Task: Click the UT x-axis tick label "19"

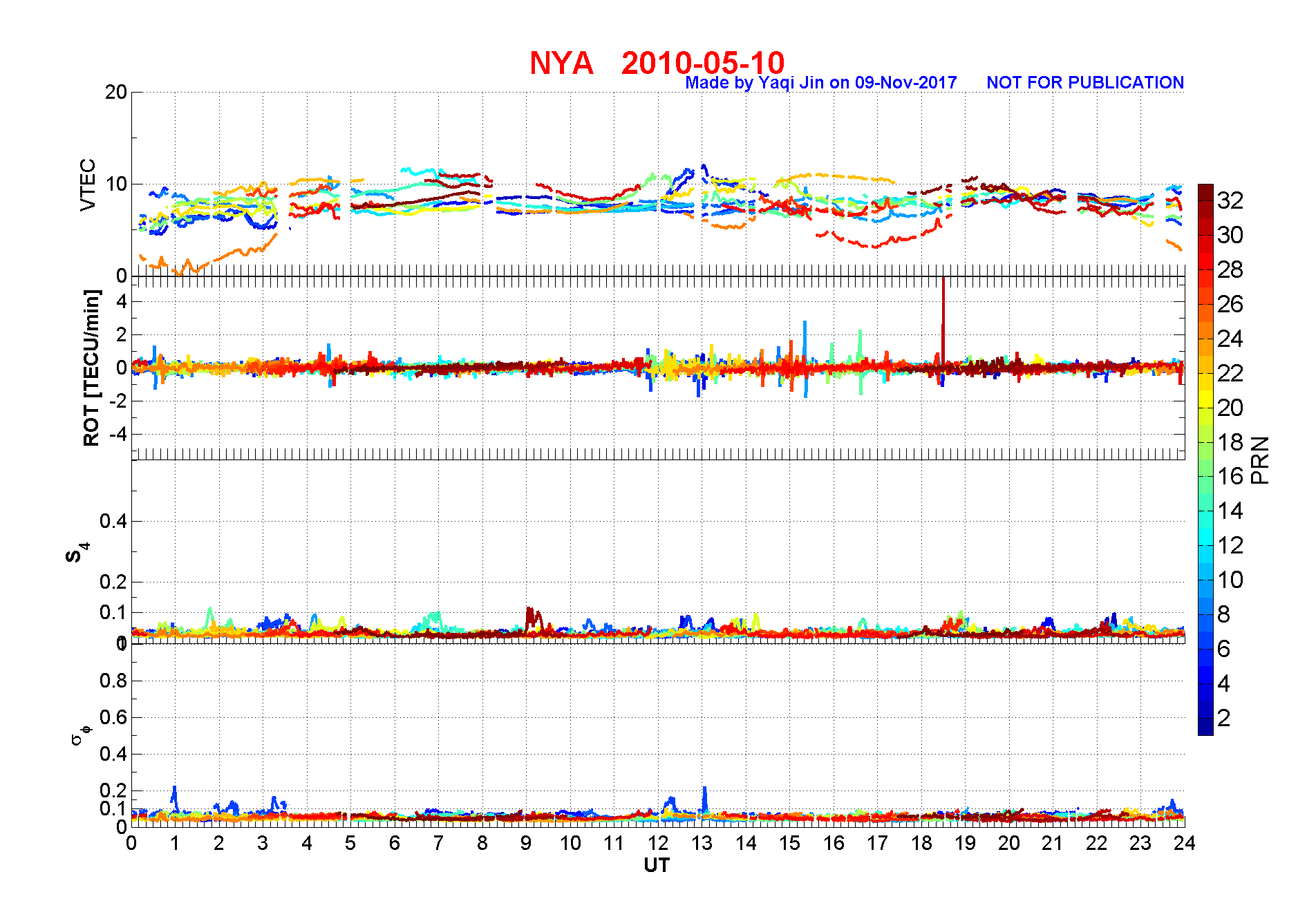Action: point(965,843)
